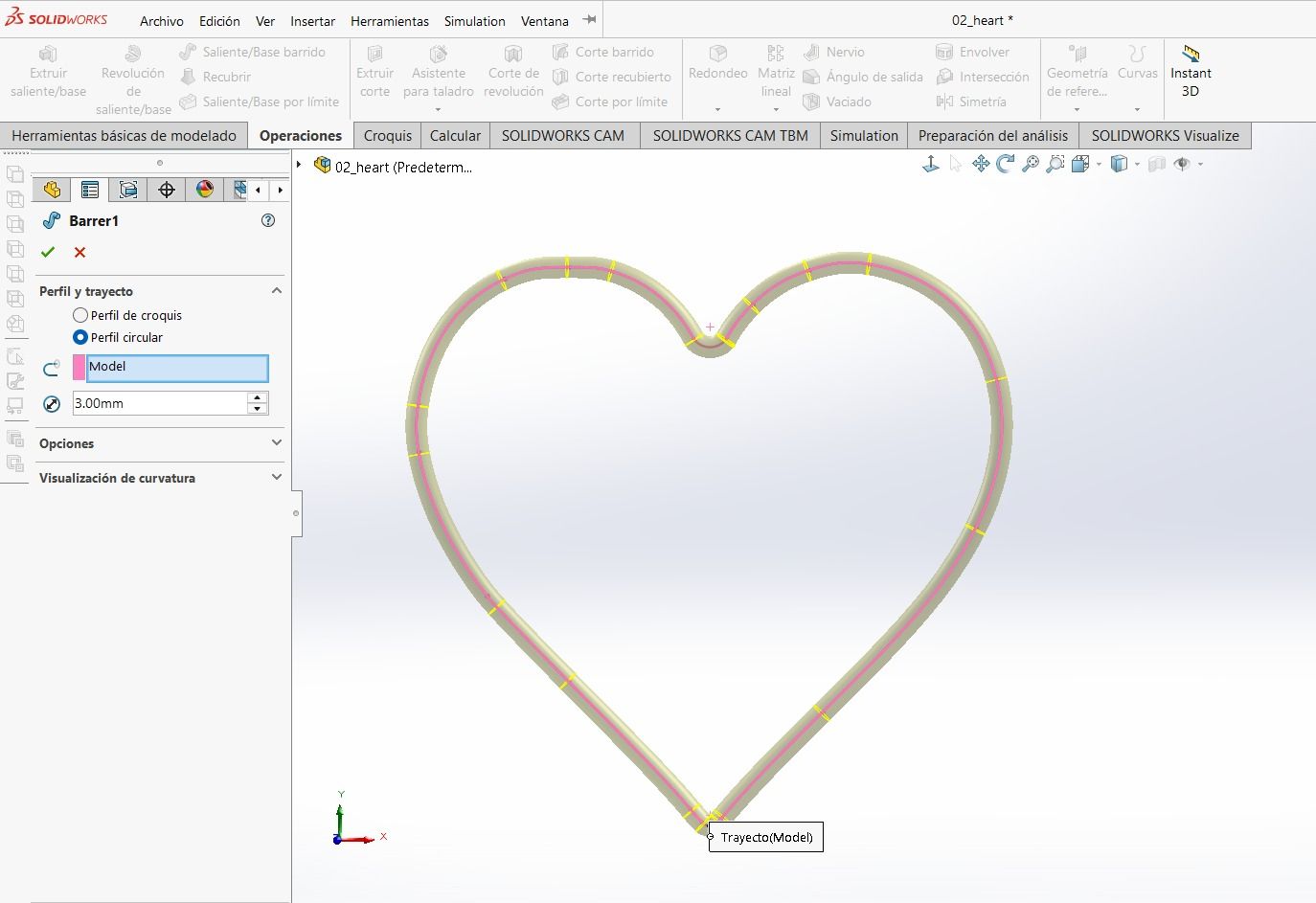Open help for the Barrer1 feature
Viewport: 1316px width, 903px height.
click(x=268, y=220)
